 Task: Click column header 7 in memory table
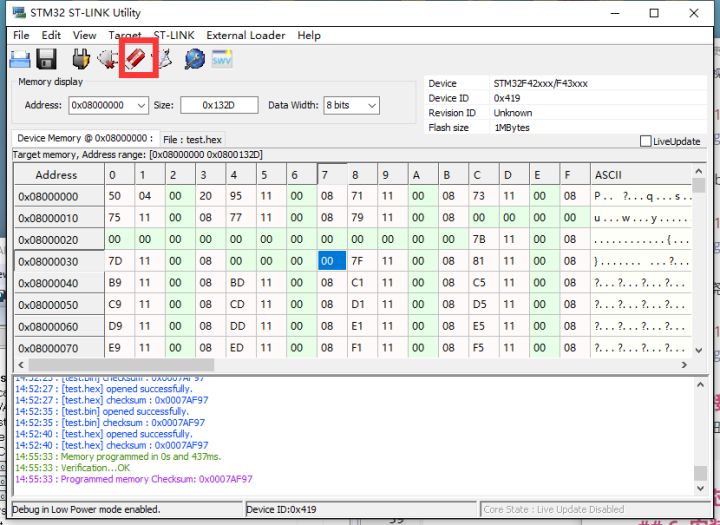pos(332,175)
